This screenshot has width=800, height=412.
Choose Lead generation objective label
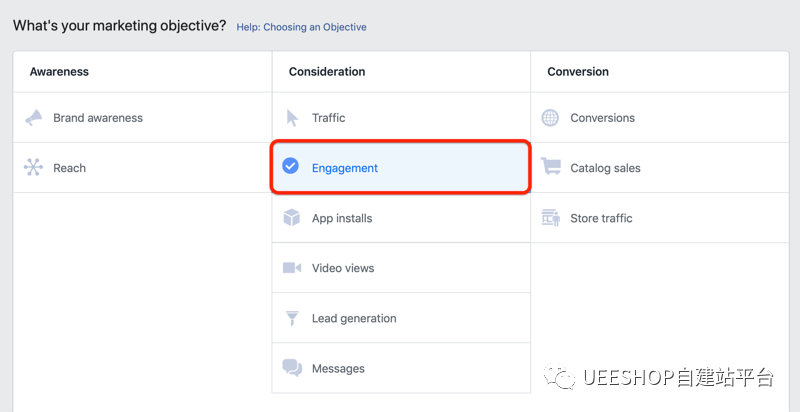(x=354, y=318)
